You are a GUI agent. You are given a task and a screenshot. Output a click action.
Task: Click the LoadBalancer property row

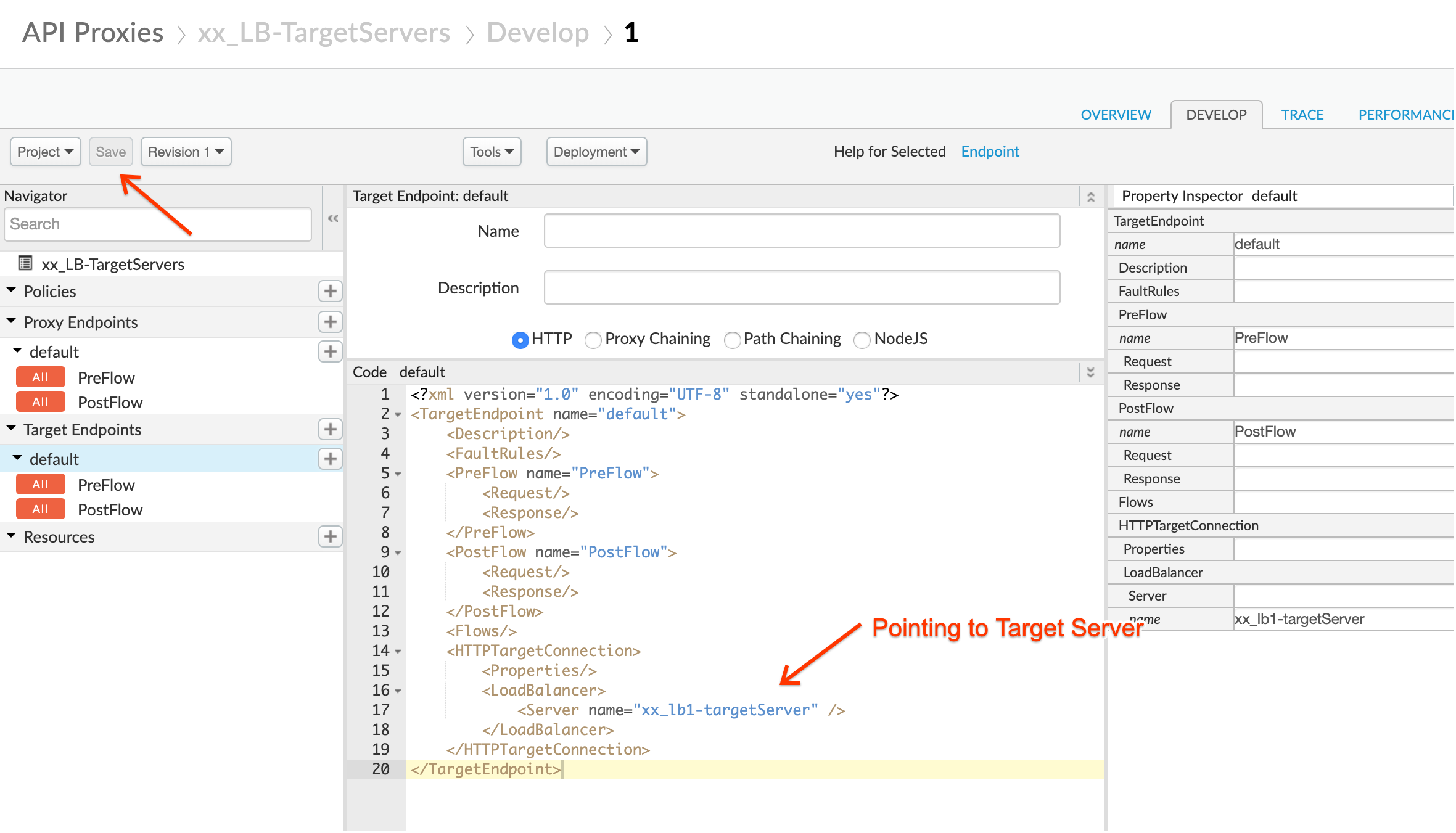(x=1281, y=572)
